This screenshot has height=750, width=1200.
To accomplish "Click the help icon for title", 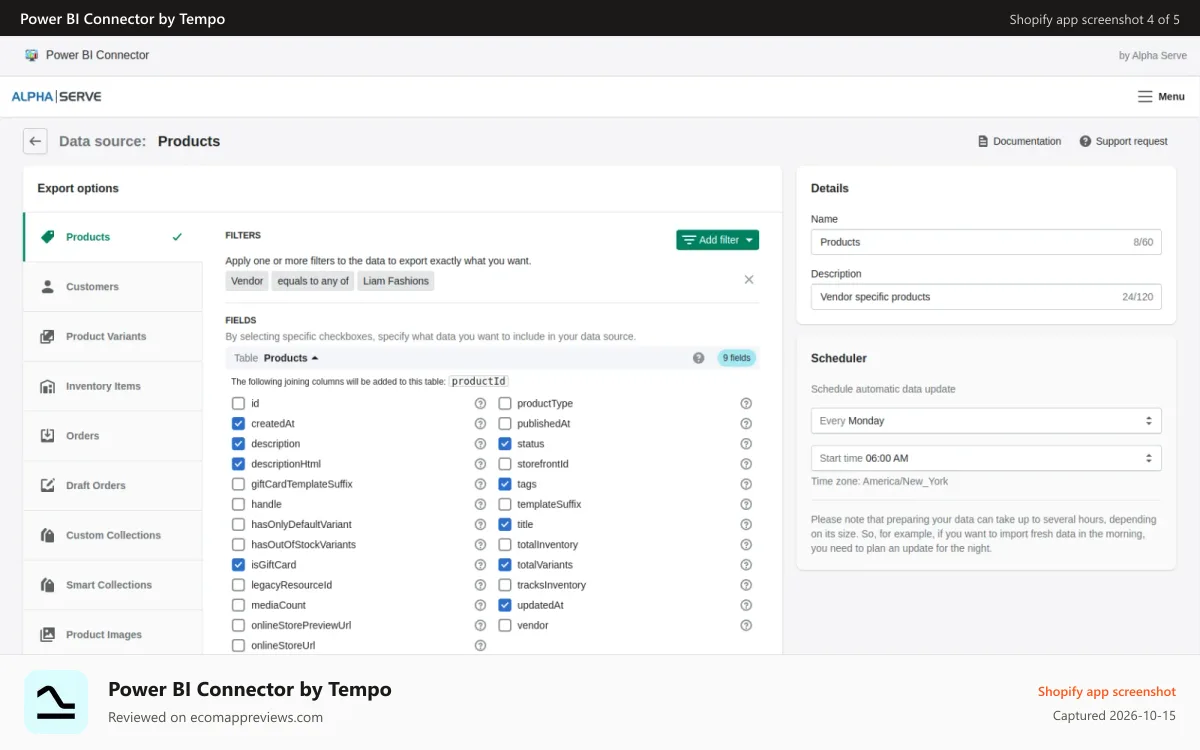I will [746, 524].
